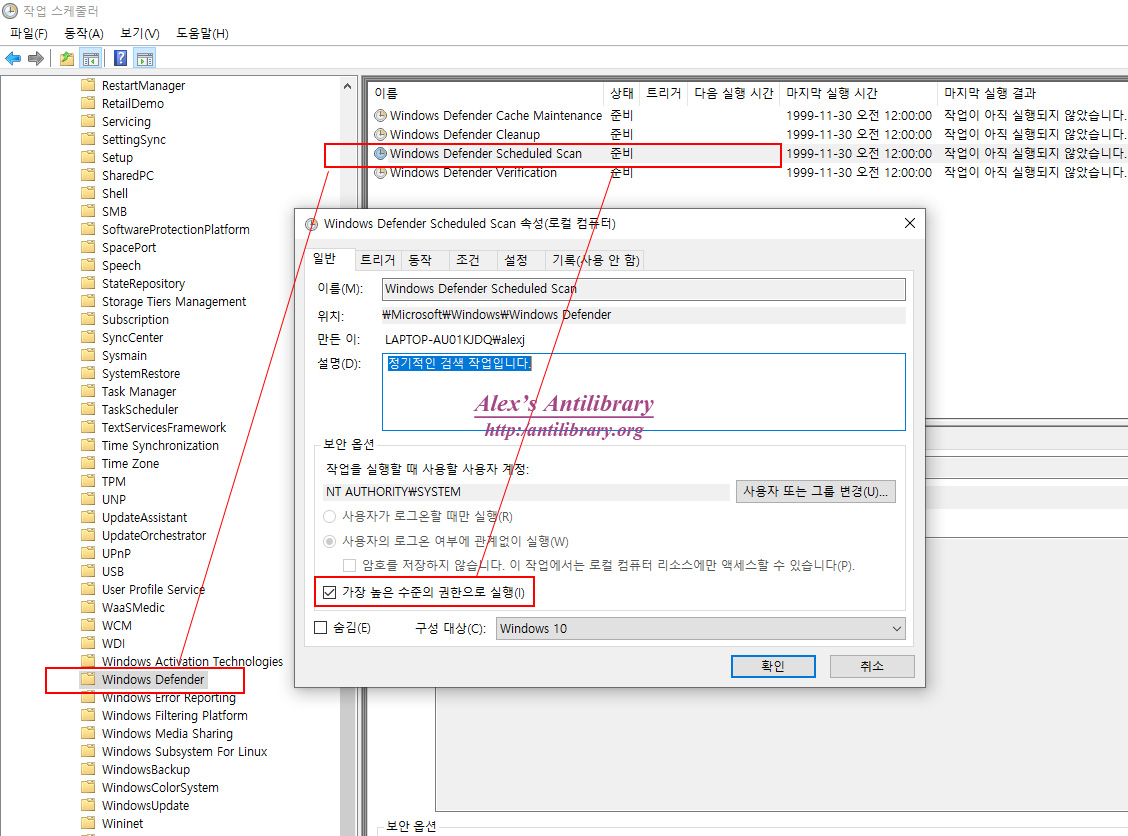Click the Task Scheduler app title icon

[9, 11]
